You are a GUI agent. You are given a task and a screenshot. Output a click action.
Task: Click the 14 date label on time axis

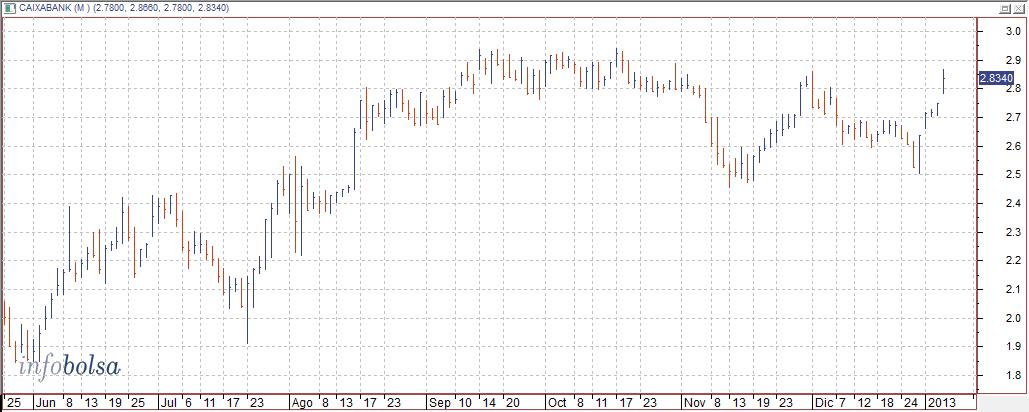click(x=488, y=402)
